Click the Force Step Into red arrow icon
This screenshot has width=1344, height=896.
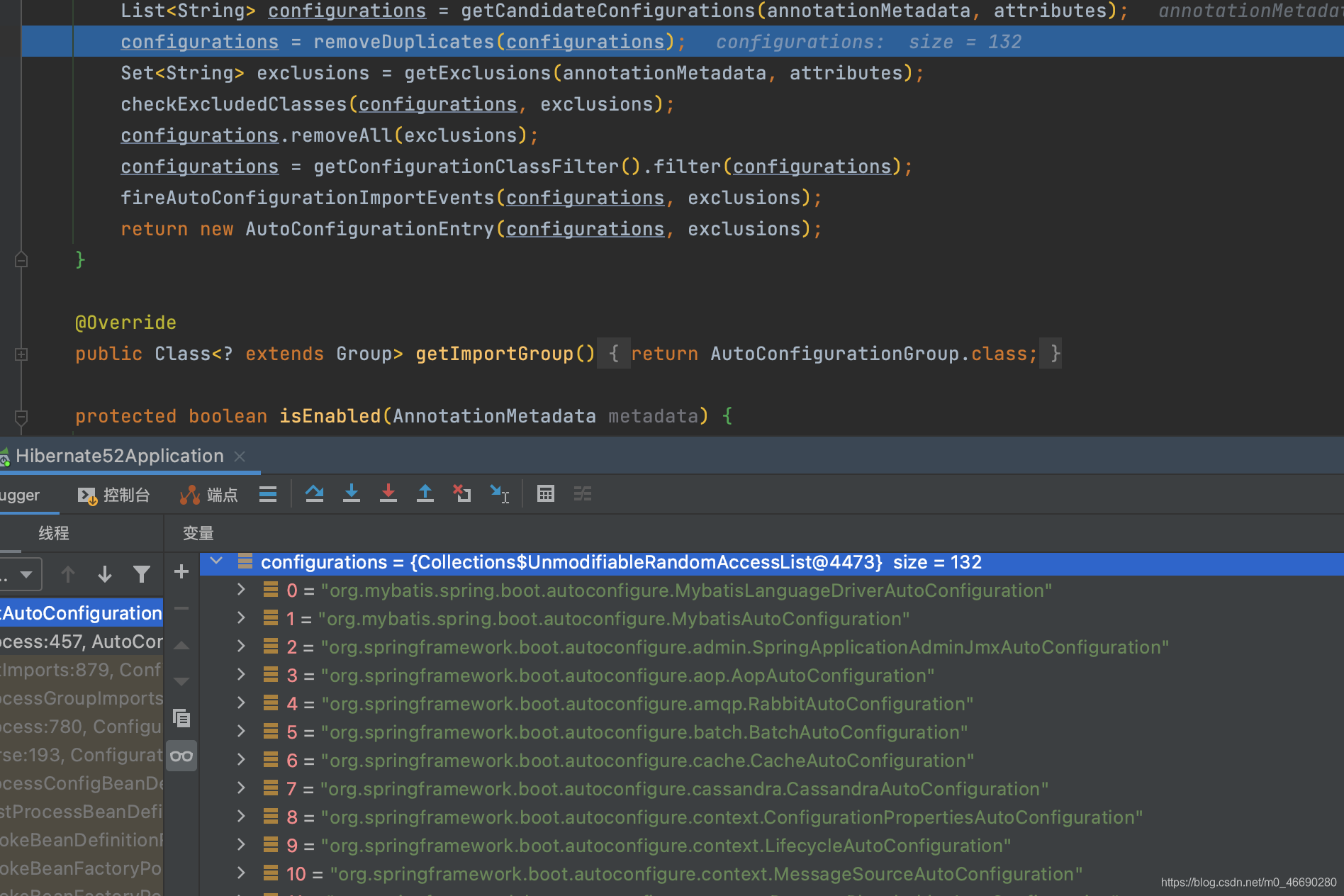click(x=388, y=493)
